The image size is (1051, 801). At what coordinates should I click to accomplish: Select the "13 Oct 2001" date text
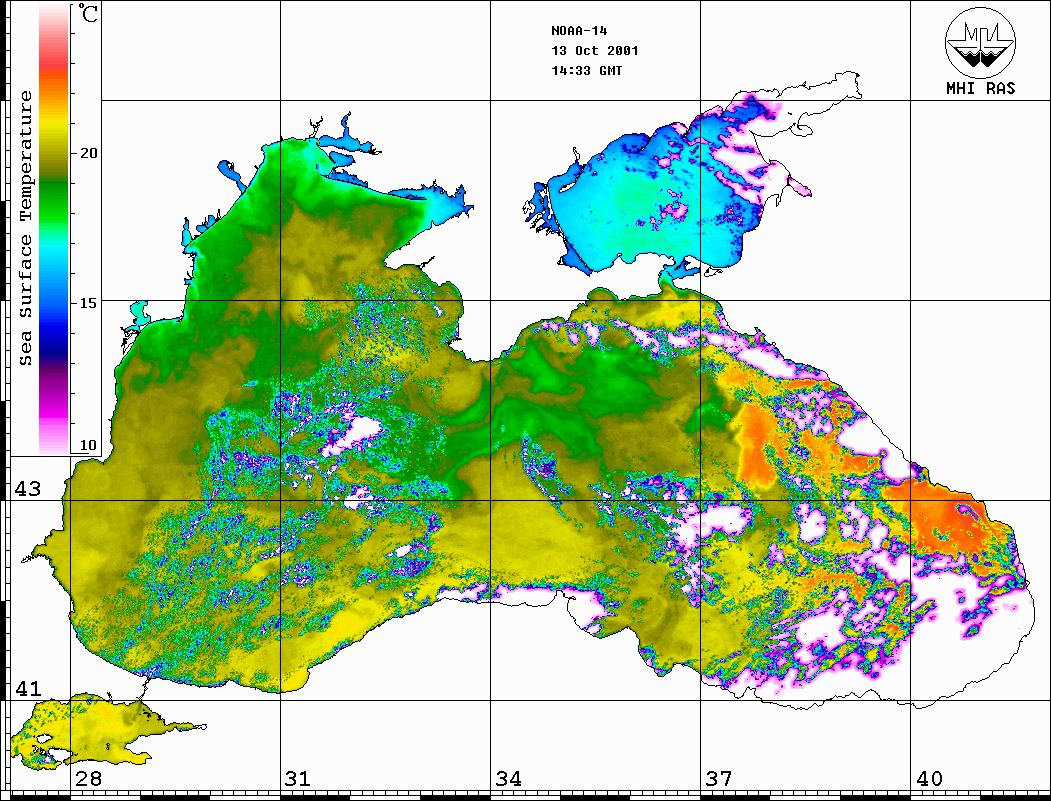click(x=595, y=51)
